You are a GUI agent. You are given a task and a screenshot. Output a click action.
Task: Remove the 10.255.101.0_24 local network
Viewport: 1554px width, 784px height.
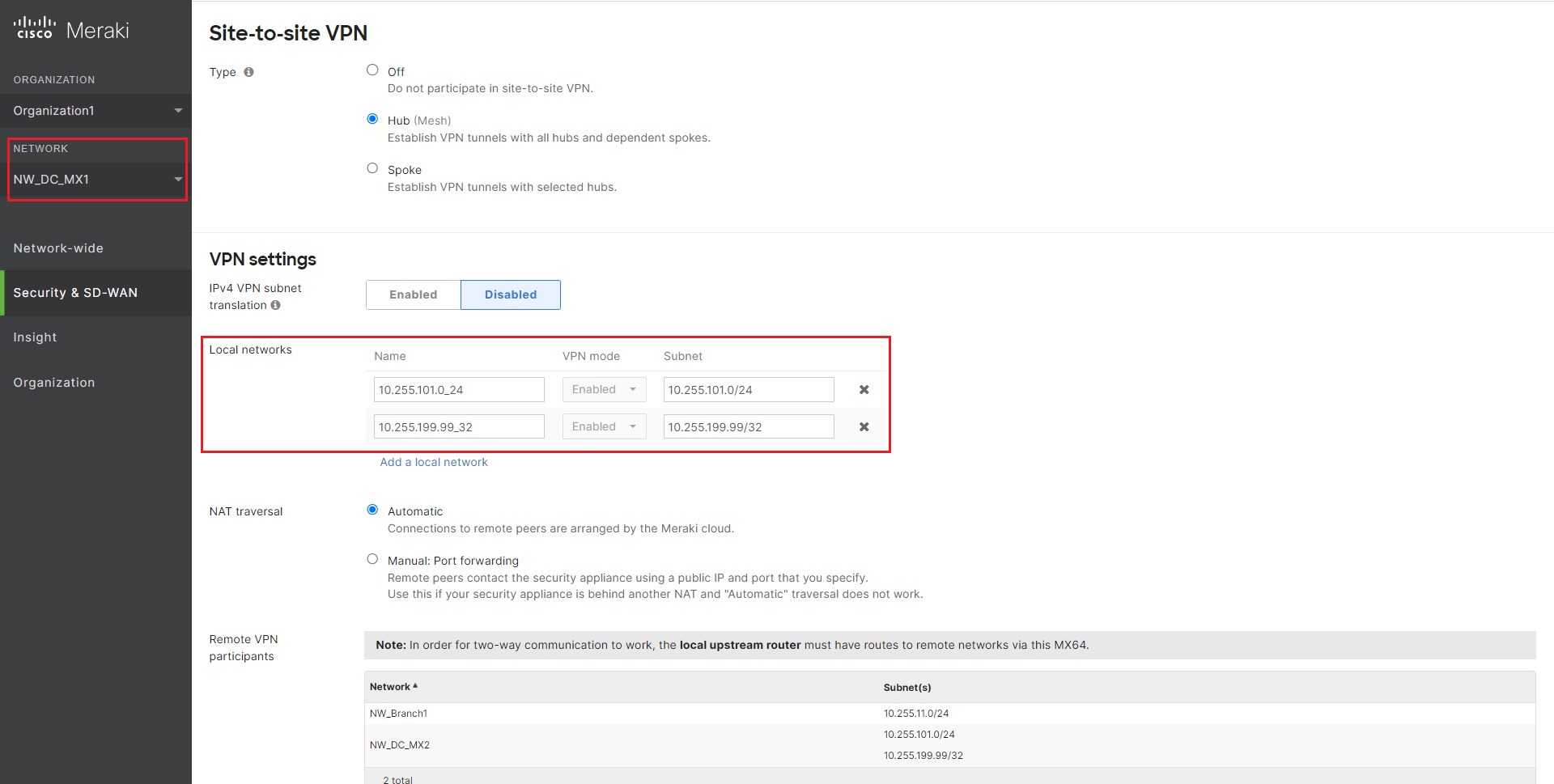click(864, 389)
